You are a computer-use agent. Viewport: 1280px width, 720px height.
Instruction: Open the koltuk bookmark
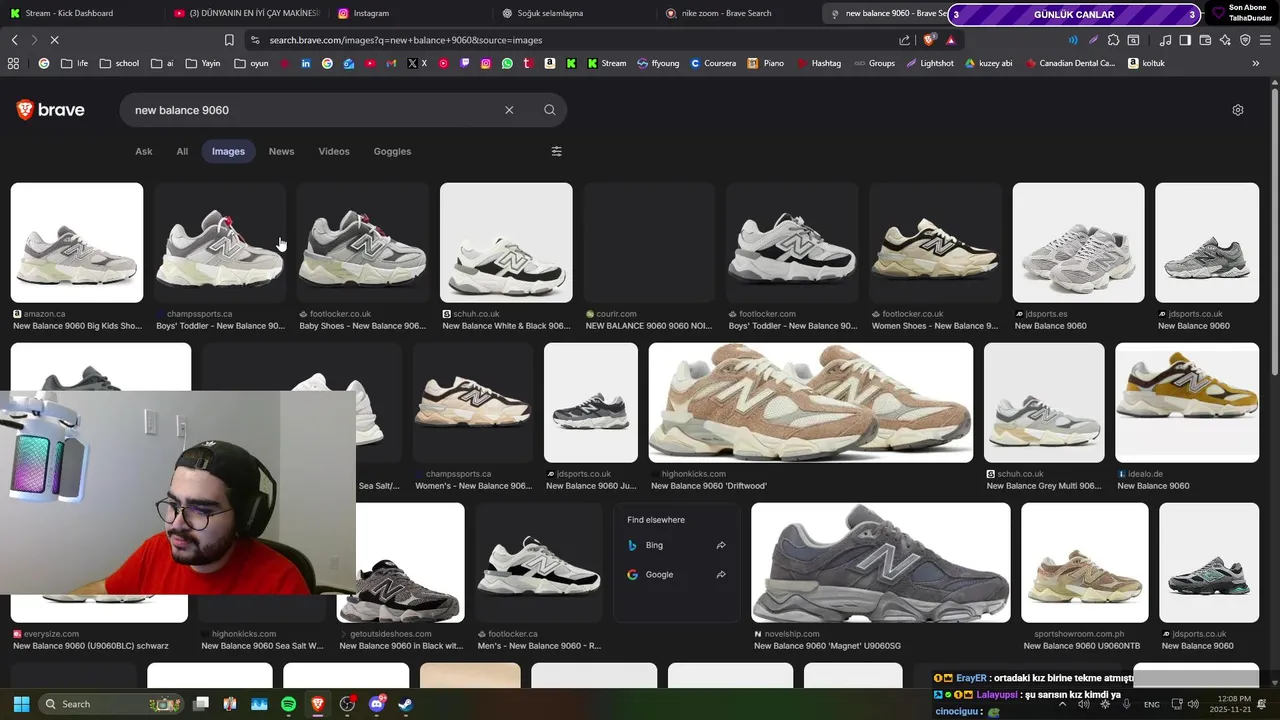click(x=1147, y=63)
